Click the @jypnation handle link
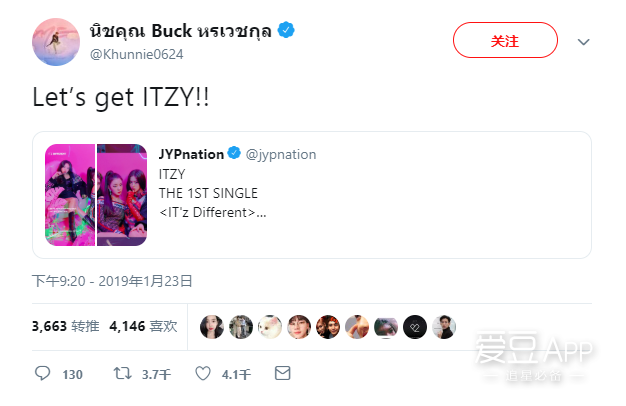The image size is (626, 406). pyautogui.click(x=281, y=154)
